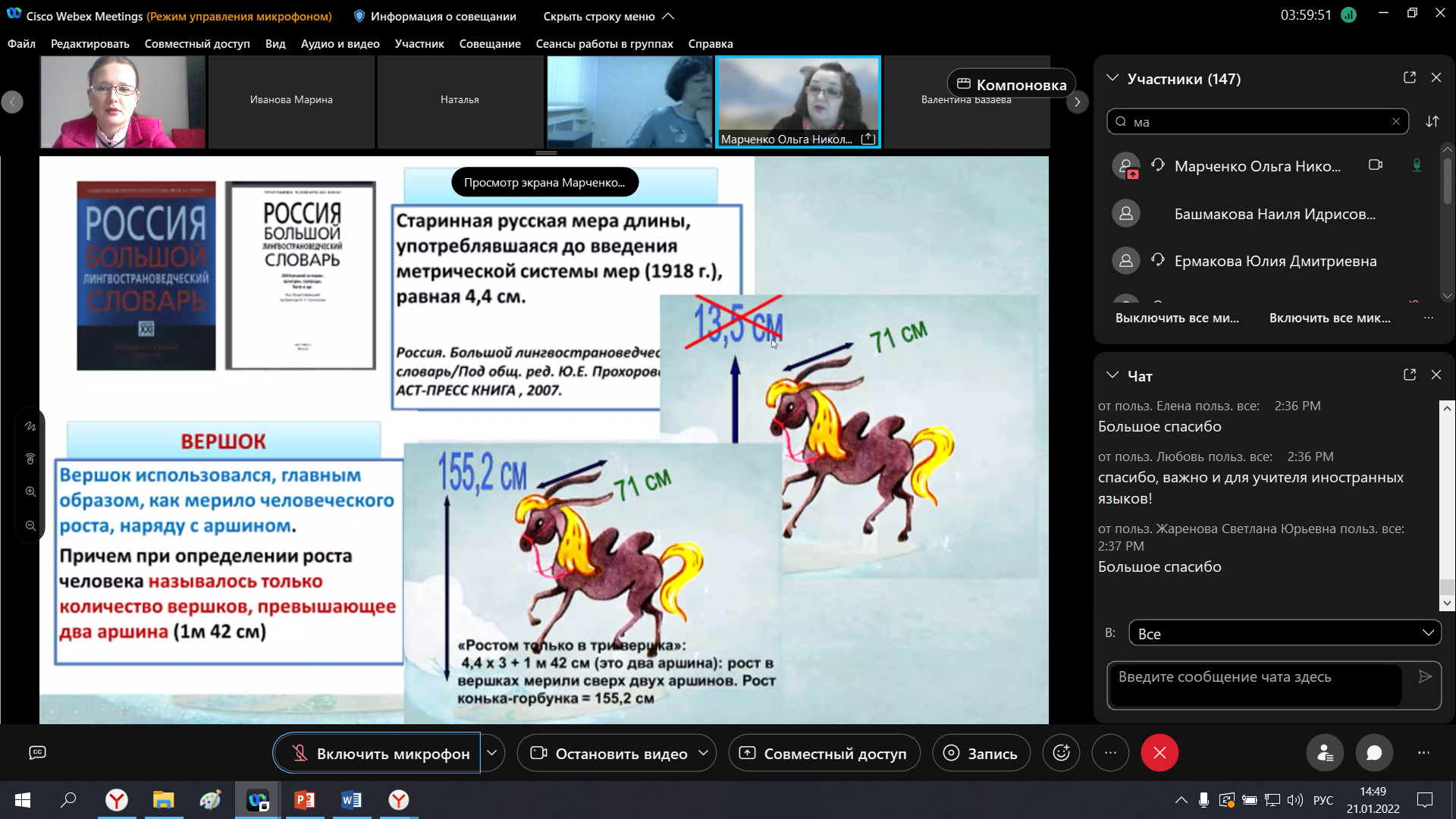Open the Аудио и видео menu
The width and height of the screenshot is (1456, 819).
(x=340, y=44)
